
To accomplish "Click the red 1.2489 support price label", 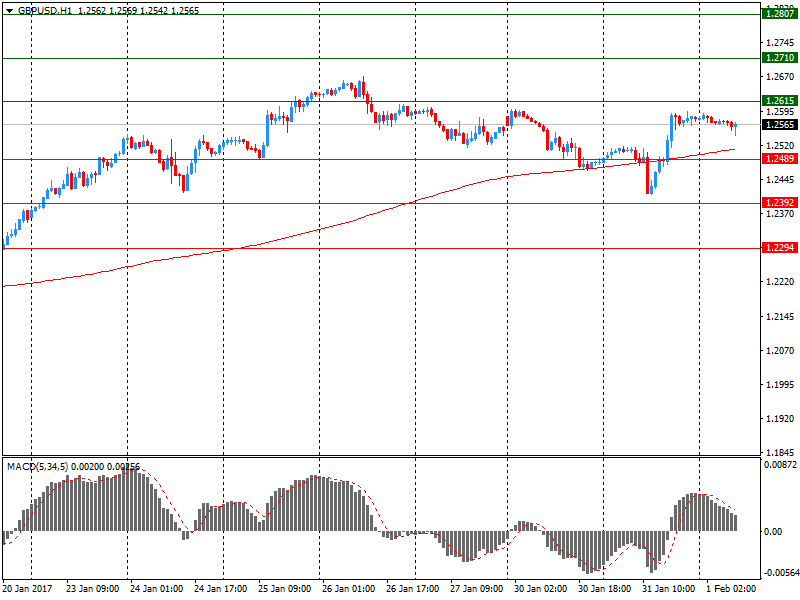I will (x=780, y=159).
